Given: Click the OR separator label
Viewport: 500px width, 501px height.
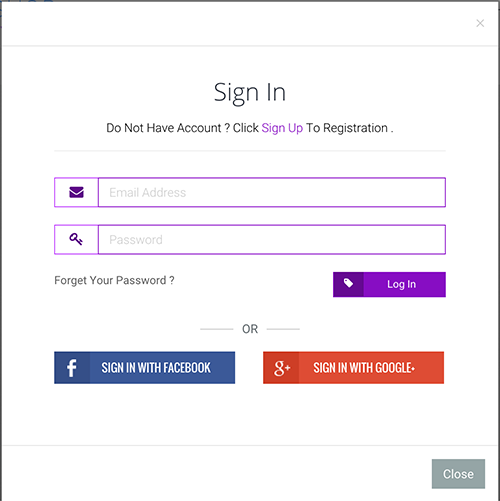Looking at the screenshot, I should [250, 329].
